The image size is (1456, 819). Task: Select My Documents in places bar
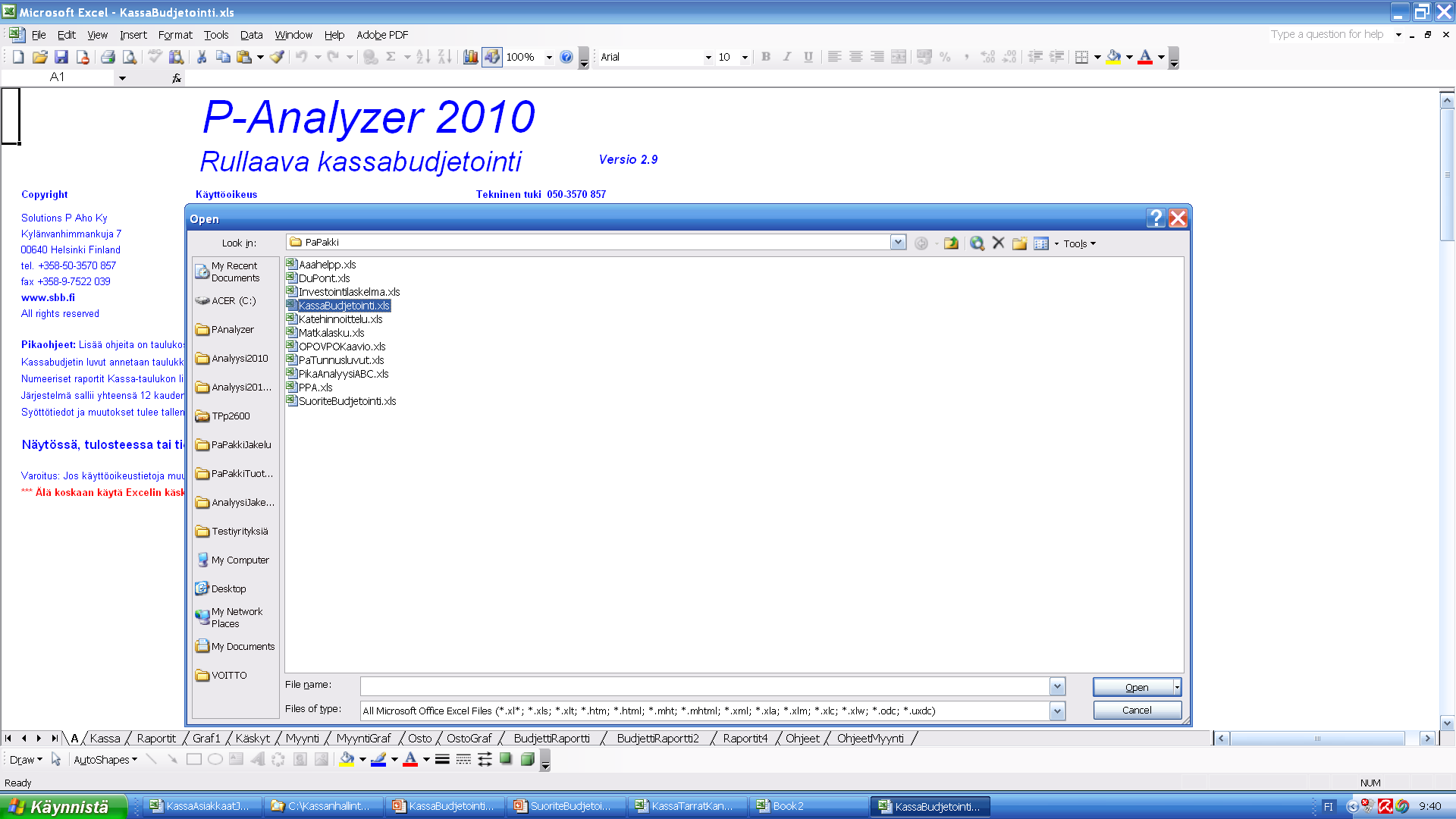(x=236, y=646)
